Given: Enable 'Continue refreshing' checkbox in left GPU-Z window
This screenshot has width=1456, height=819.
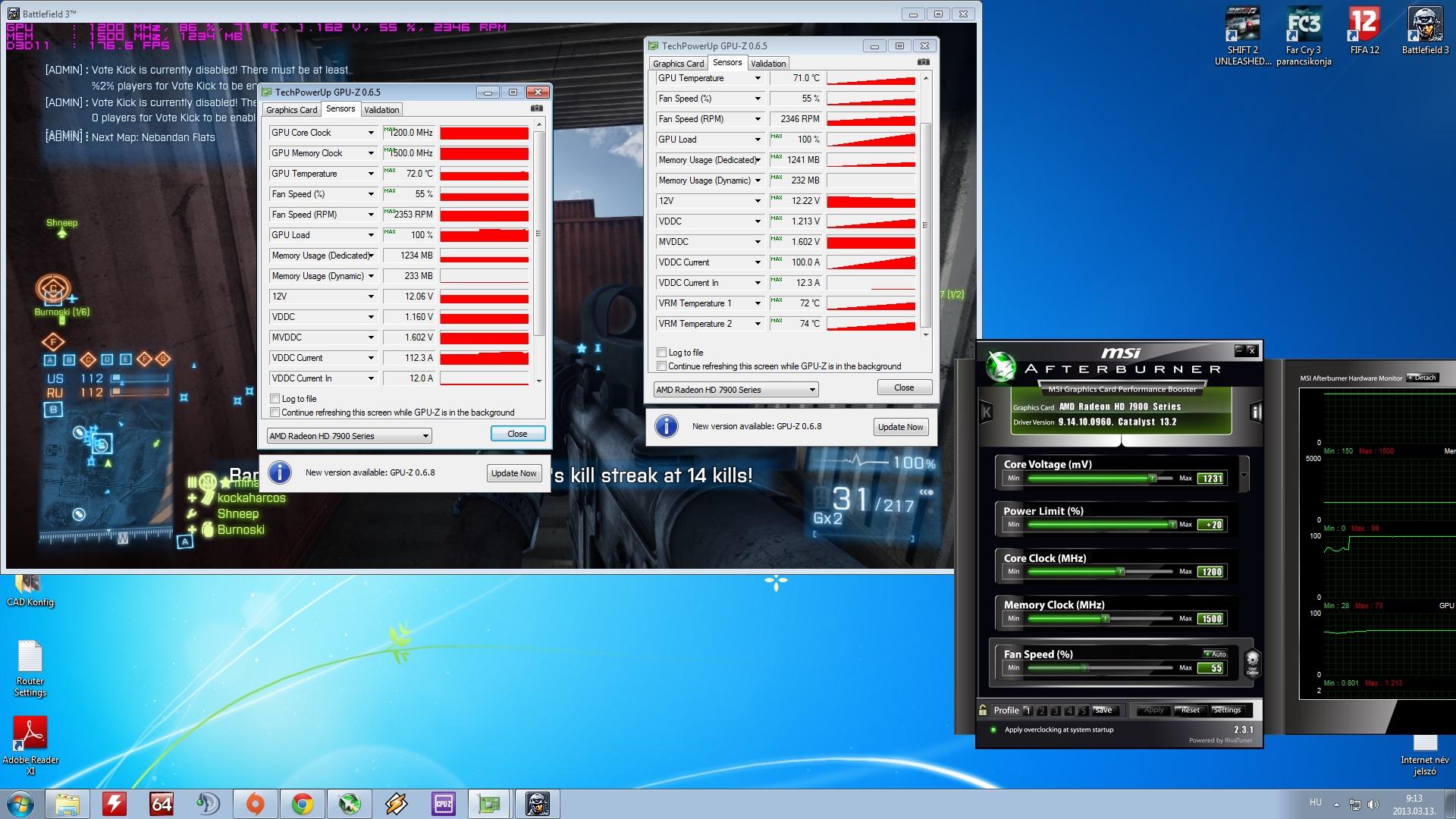Looking at the screenshot, I should [x=275, y=413].
